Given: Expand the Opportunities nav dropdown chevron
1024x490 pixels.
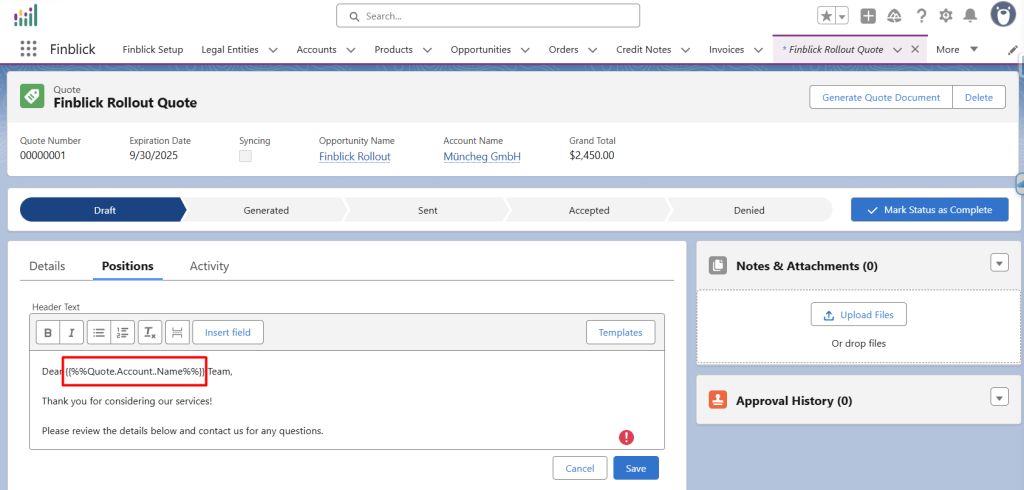Looking at the screenshot, I should (524, 50).
